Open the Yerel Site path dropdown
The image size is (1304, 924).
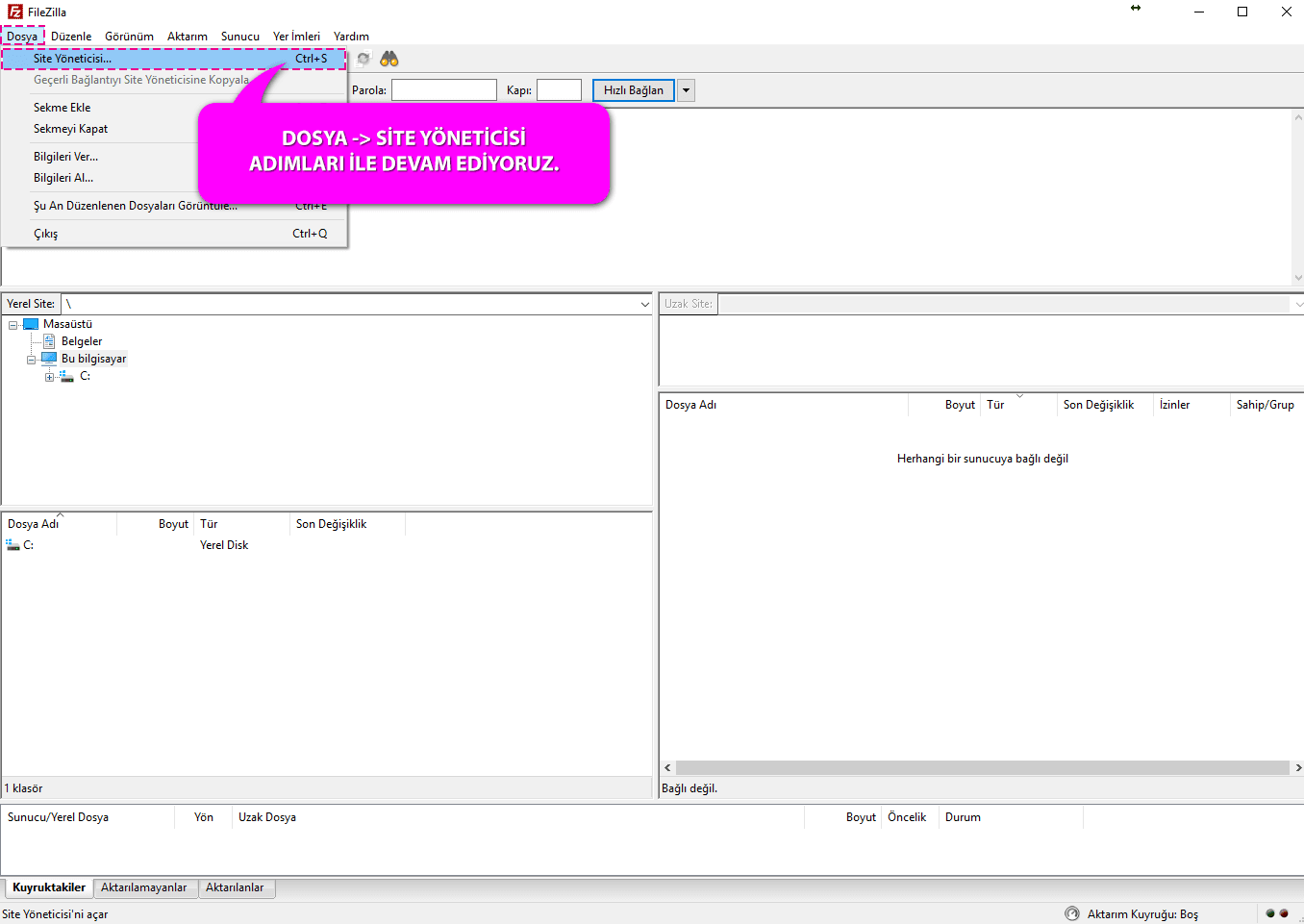(644, 304)
